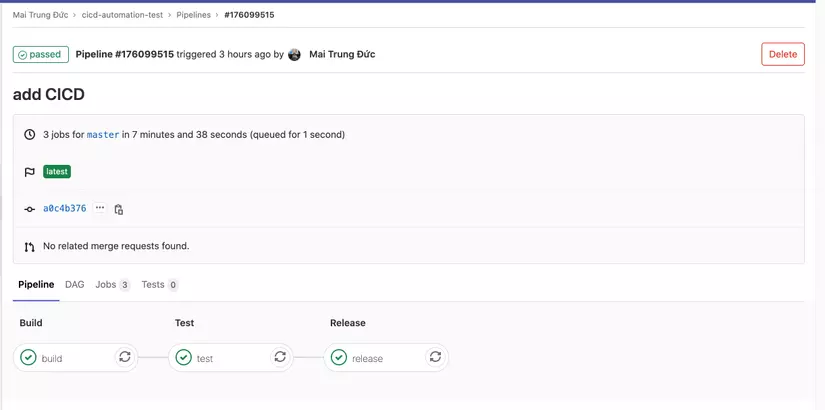Click the build job passed status icon
825x410 pixels.
(x=28, y=357)
